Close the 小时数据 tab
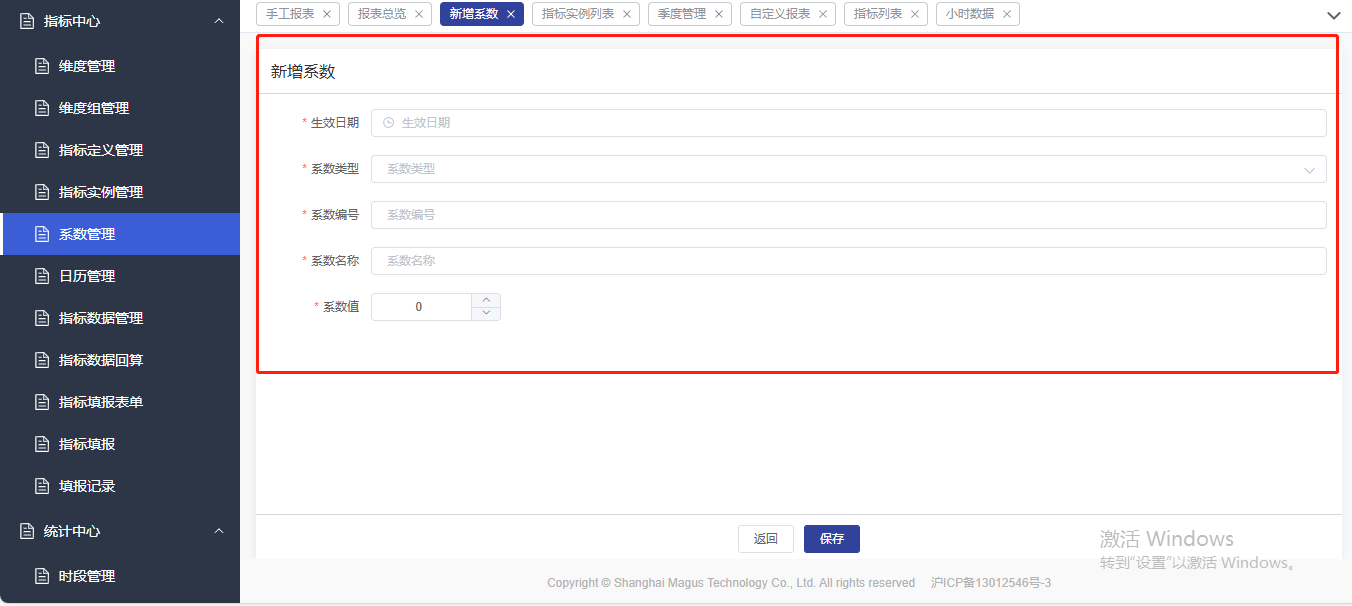 (x=1007, y=15)
